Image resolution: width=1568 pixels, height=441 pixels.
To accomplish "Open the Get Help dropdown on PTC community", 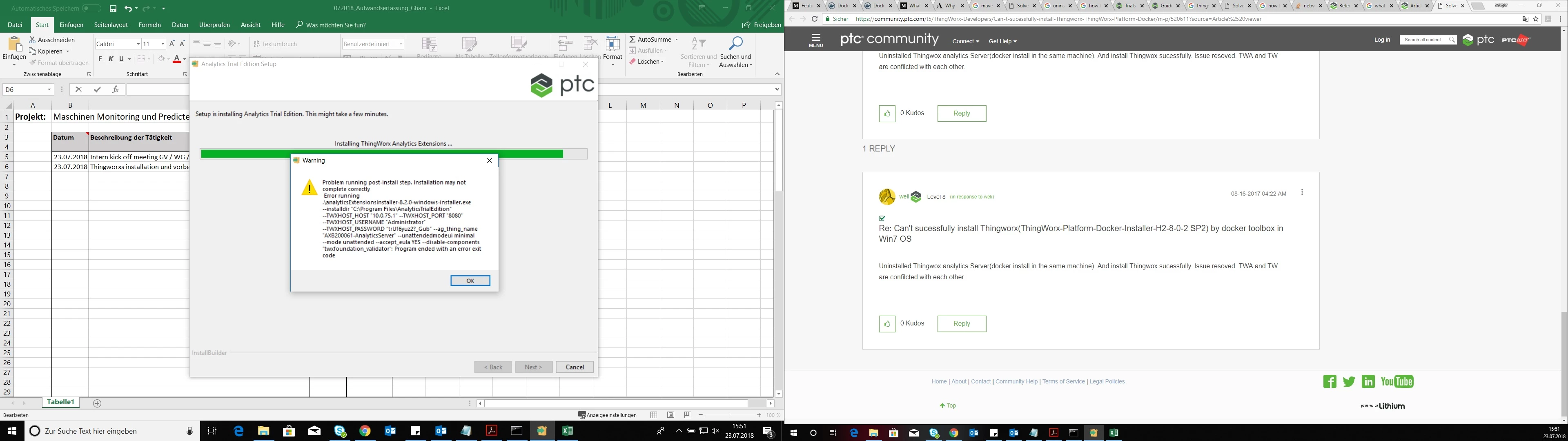I will tap(1002, 41).
